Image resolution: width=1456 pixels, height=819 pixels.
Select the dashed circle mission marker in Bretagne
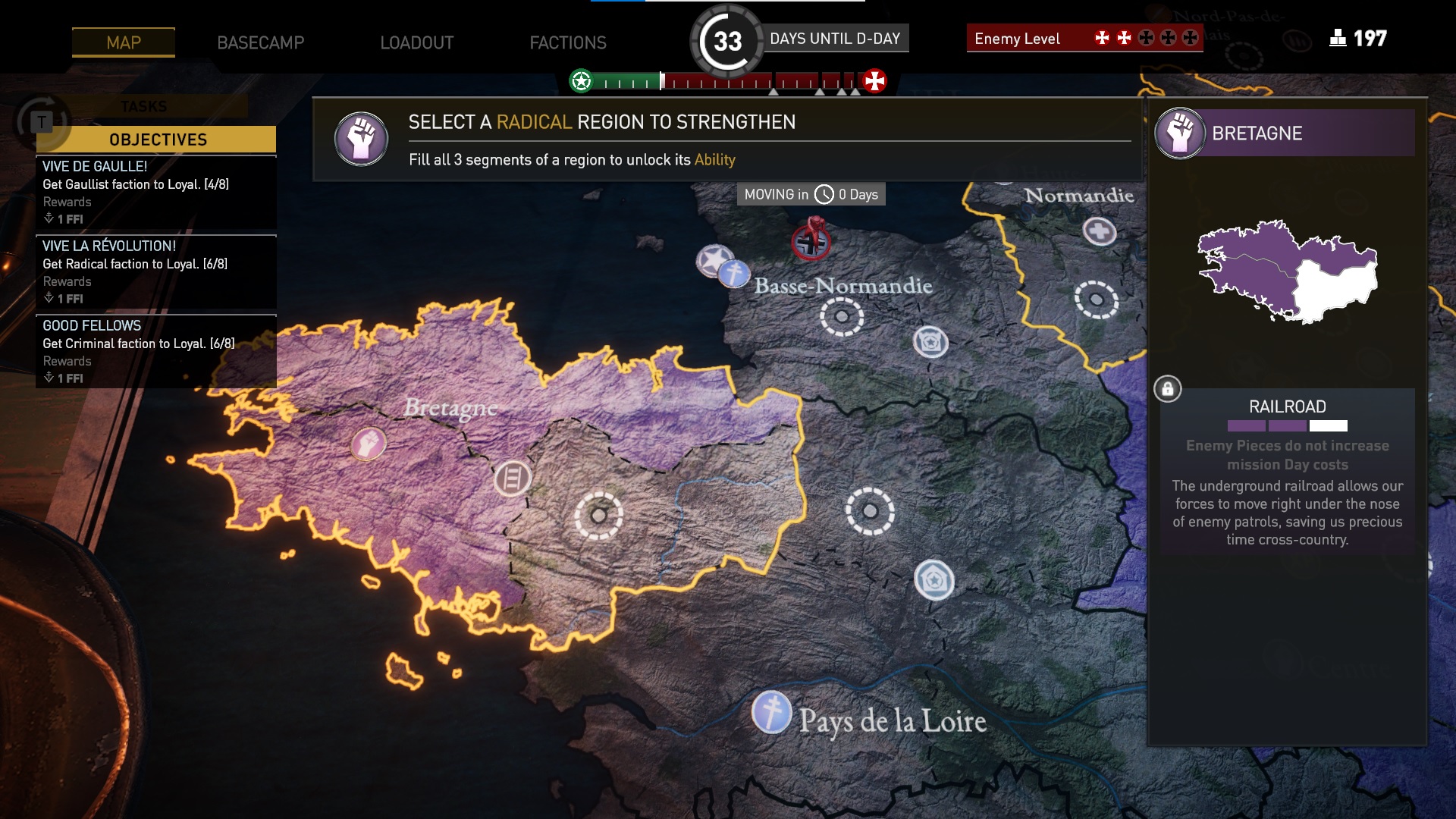coord(598,516)
